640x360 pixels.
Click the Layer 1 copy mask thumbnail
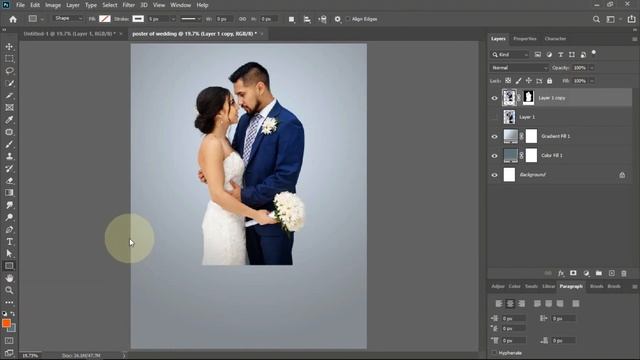pos(528,98)
